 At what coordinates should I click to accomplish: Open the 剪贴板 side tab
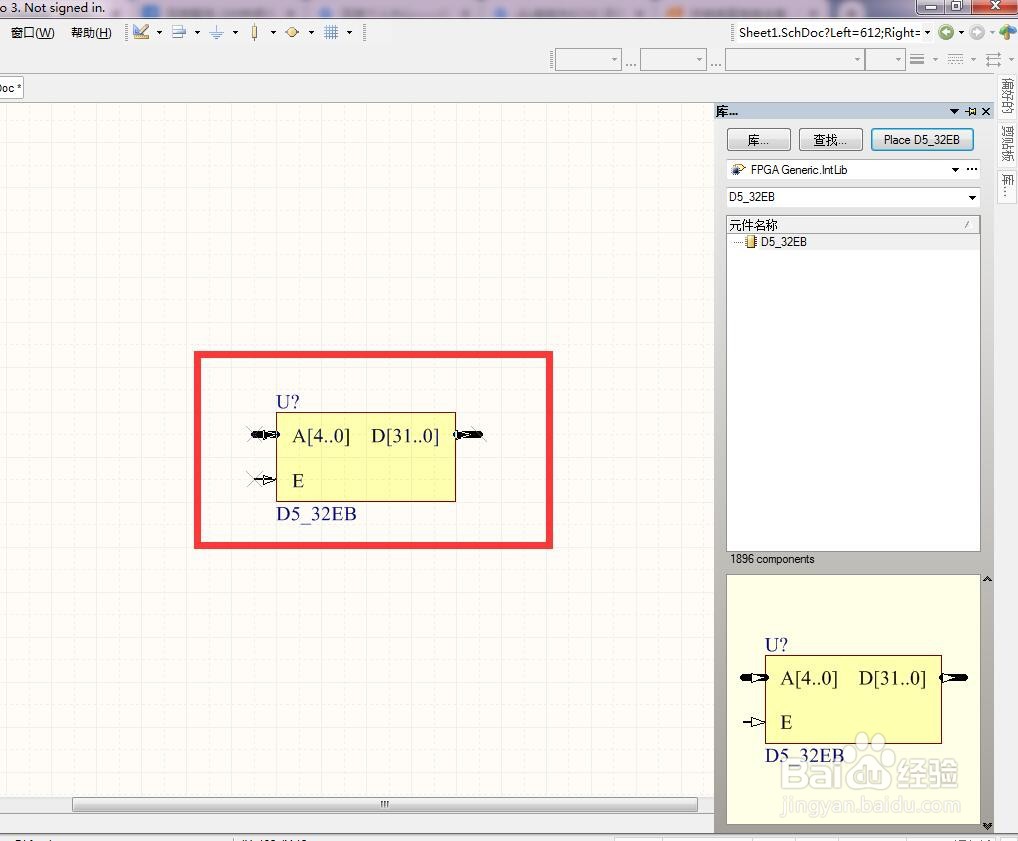(x=1008, y=144)
